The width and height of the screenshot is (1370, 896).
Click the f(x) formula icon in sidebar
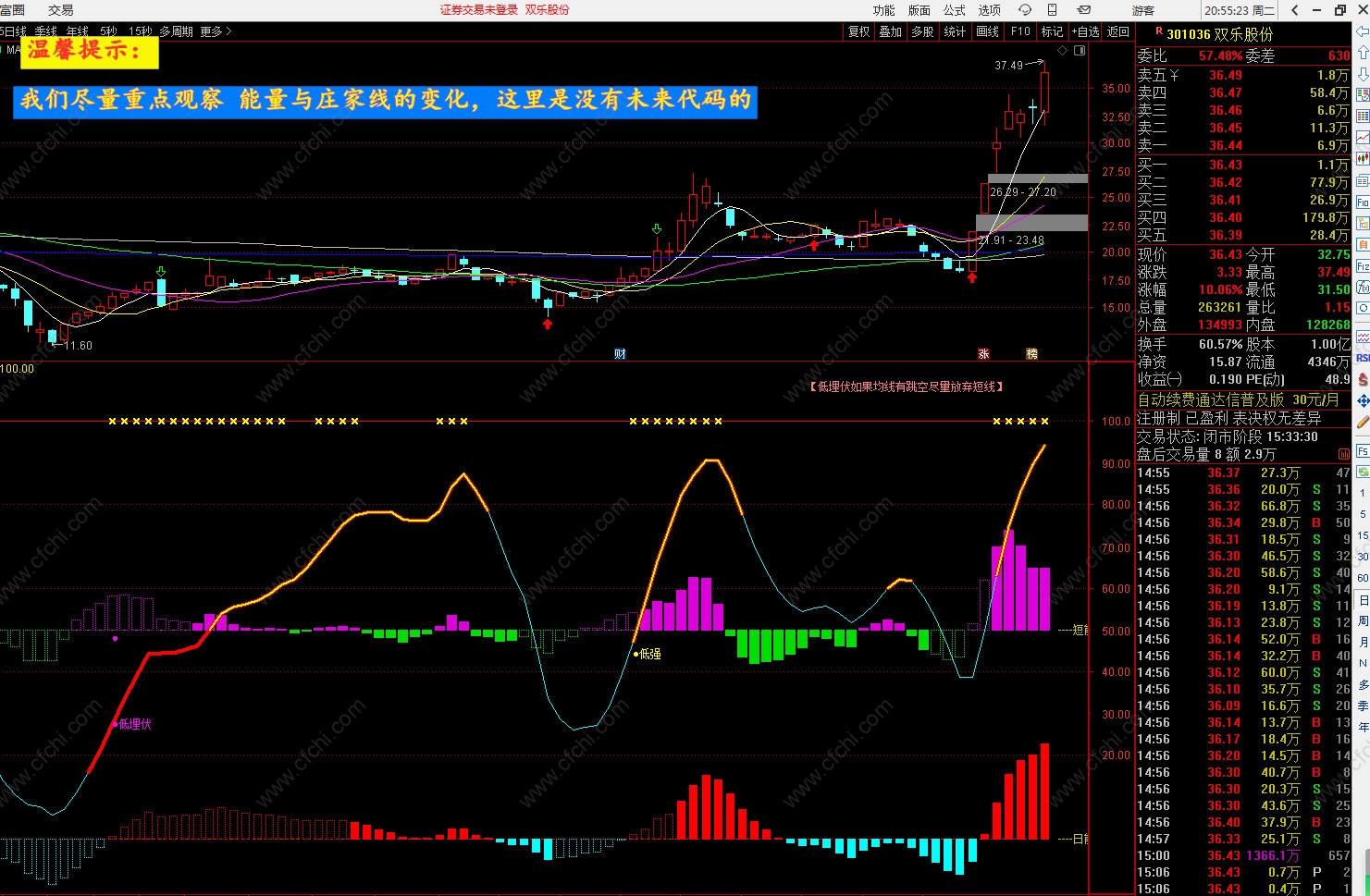point(1363,288)
